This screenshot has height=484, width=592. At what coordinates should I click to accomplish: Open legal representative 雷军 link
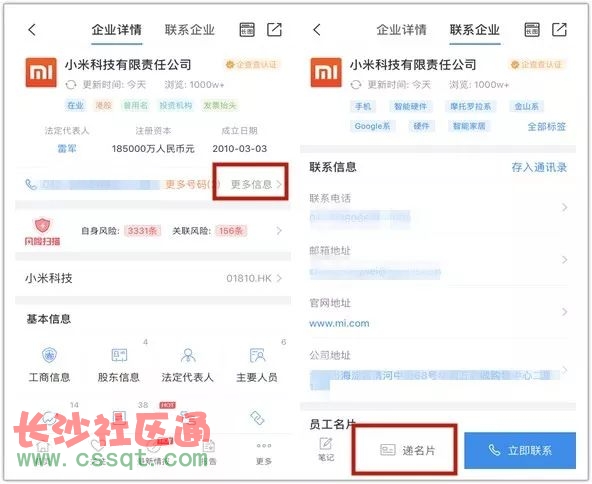(x=67, y=149)
